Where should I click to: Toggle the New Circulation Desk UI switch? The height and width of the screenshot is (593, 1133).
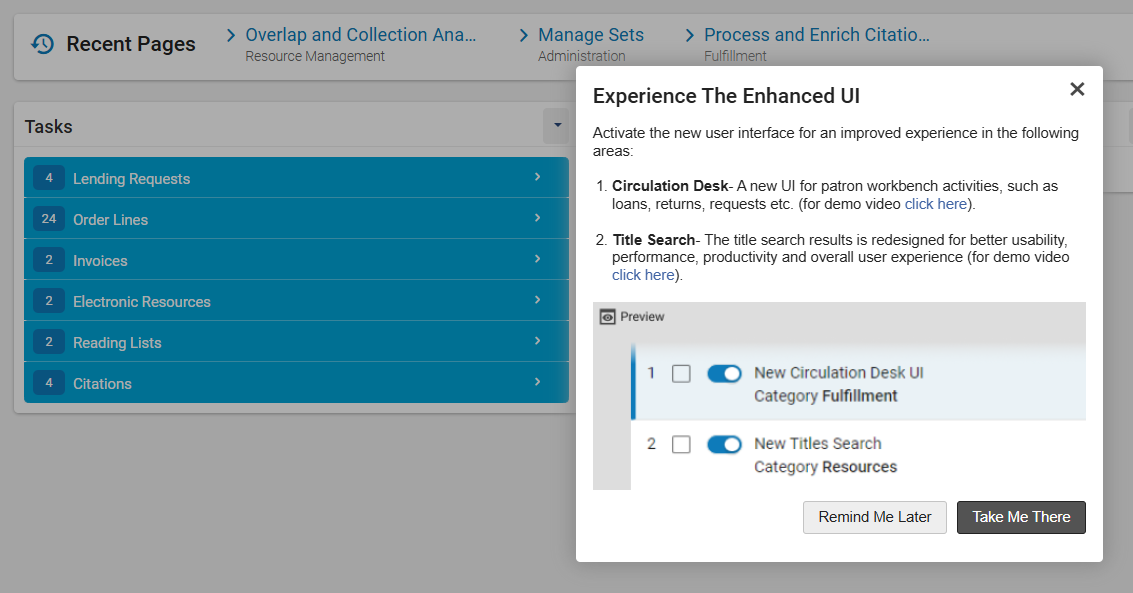(724, 373)
